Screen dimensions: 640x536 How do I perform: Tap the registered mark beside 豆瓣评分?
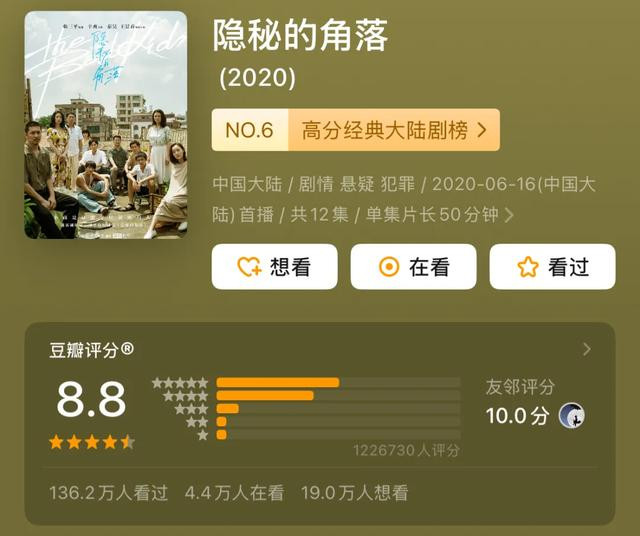click(127, 348)
